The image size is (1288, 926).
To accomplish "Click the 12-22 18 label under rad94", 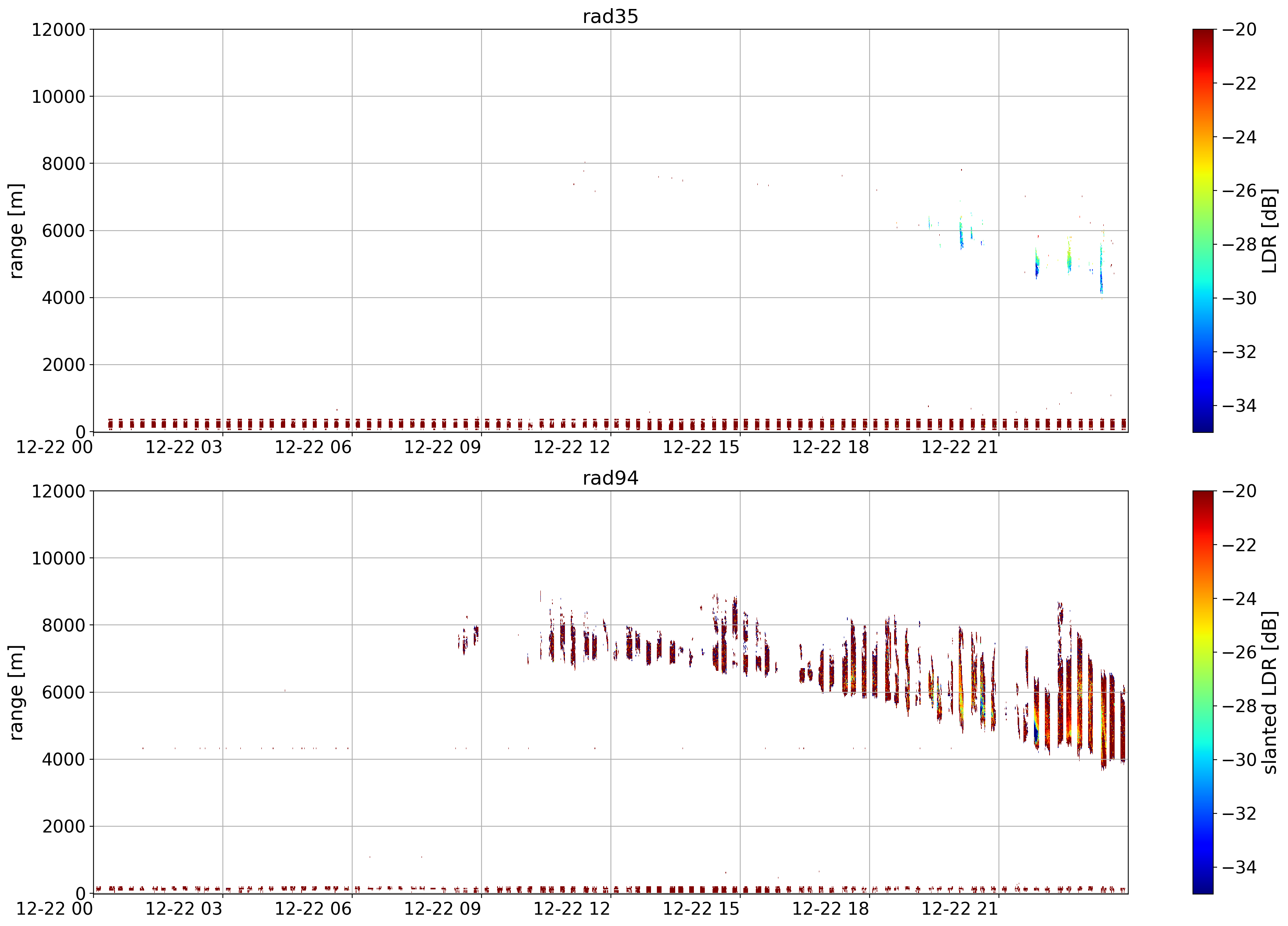I will tap(831, 909).
